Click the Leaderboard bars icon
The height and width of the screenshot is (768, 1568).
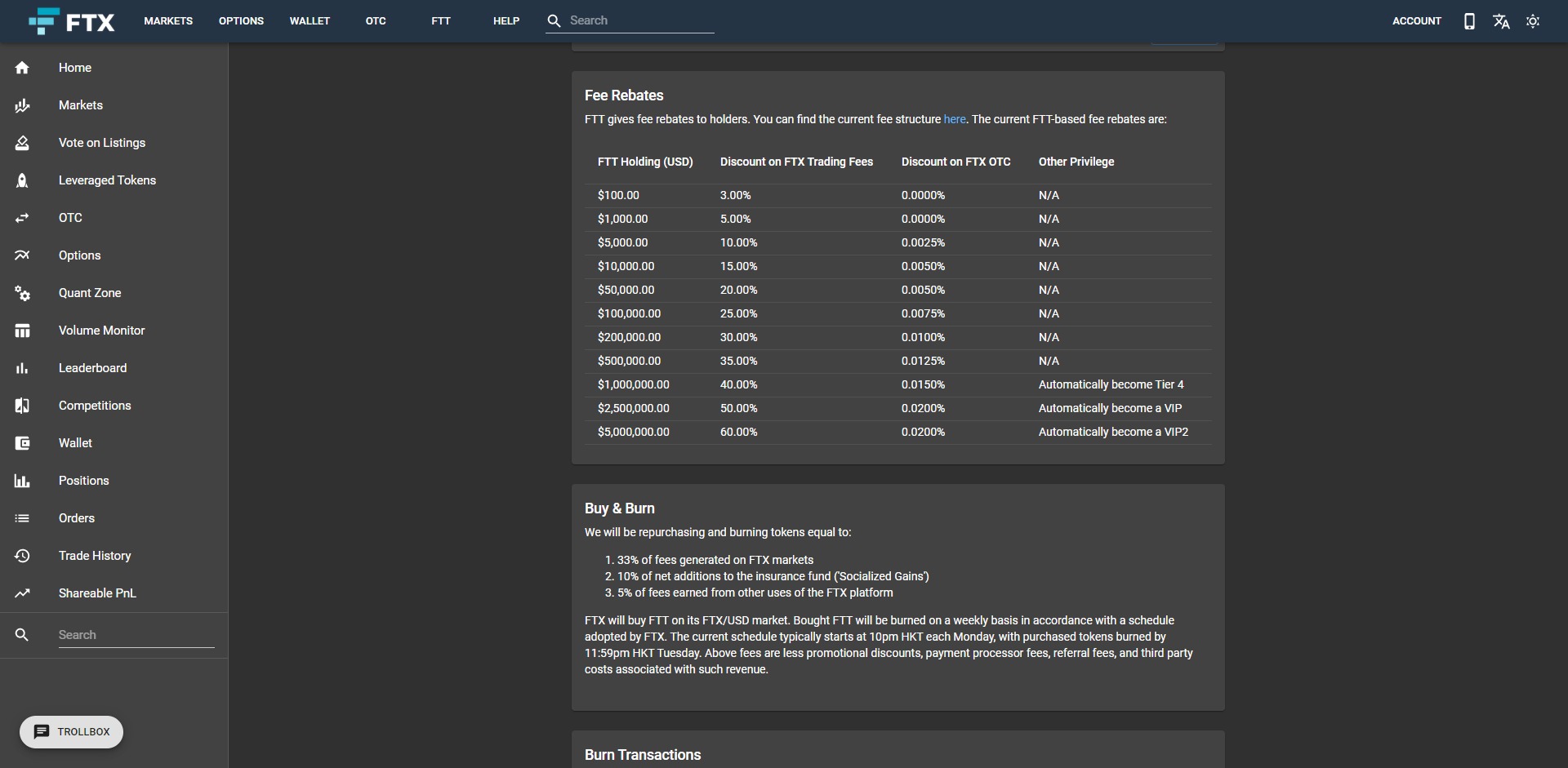22,368
